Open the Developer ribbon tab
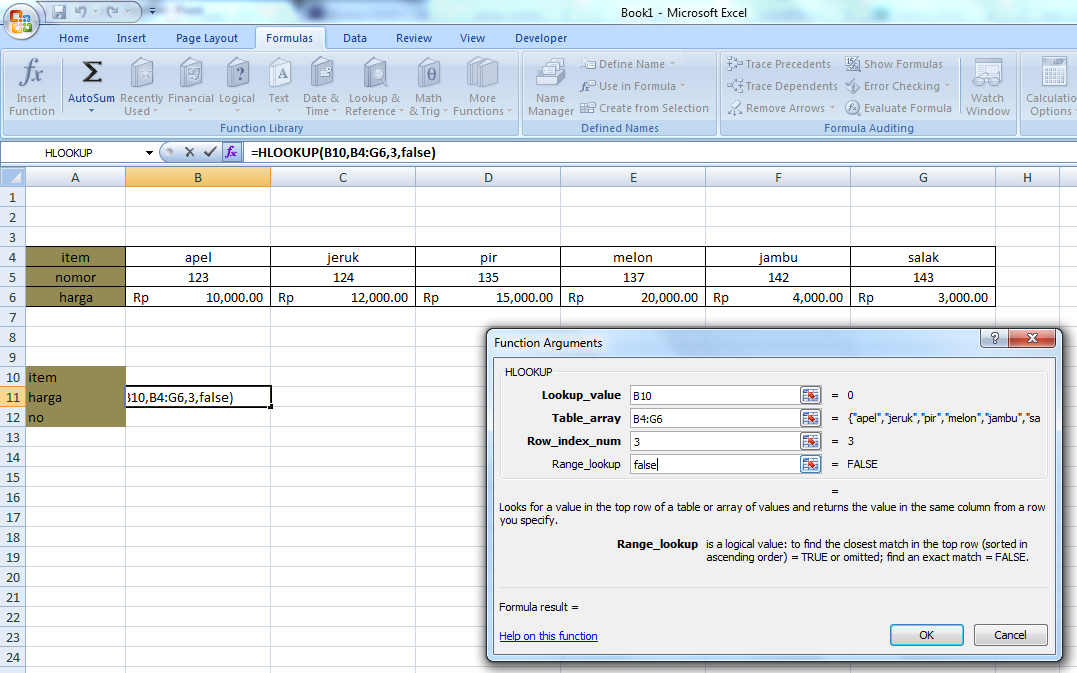 click(540, 38)
